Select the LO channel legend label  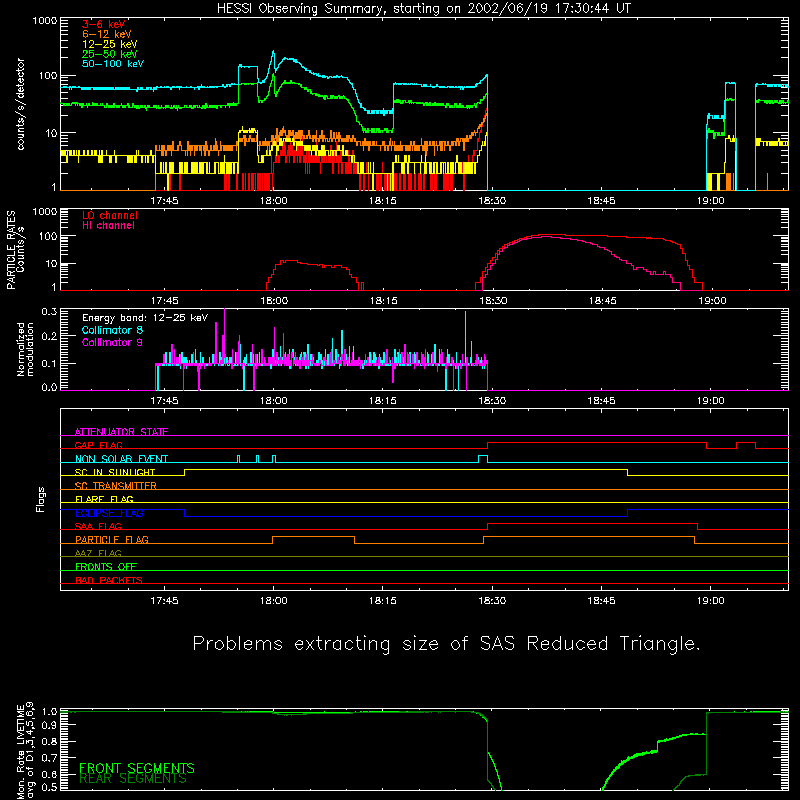pyautogui.click(x=110, y=215)
